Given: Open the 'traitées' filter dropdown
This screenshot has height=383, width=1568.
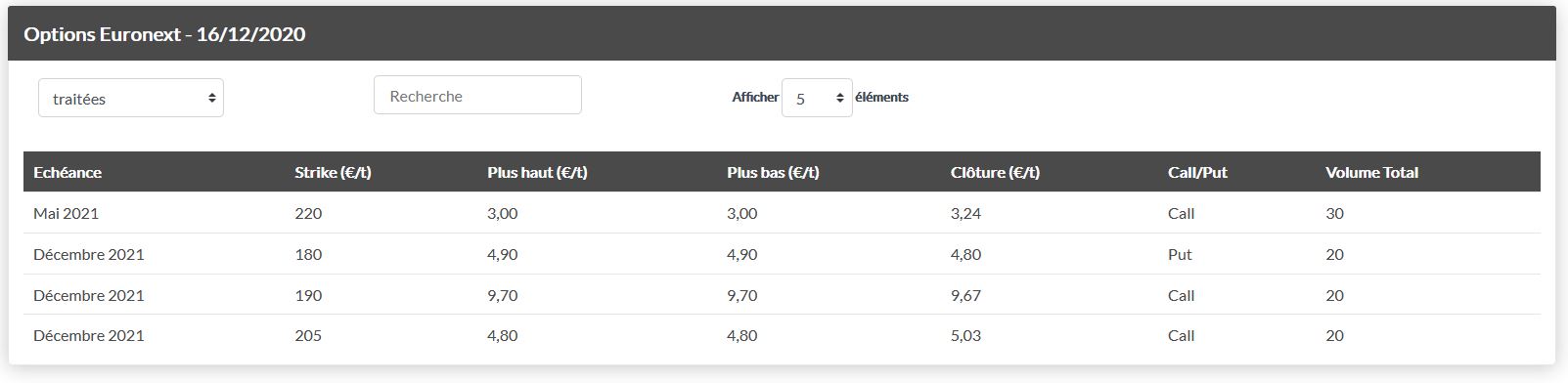Looking at the screenshot, I should [x=131, y=98].
